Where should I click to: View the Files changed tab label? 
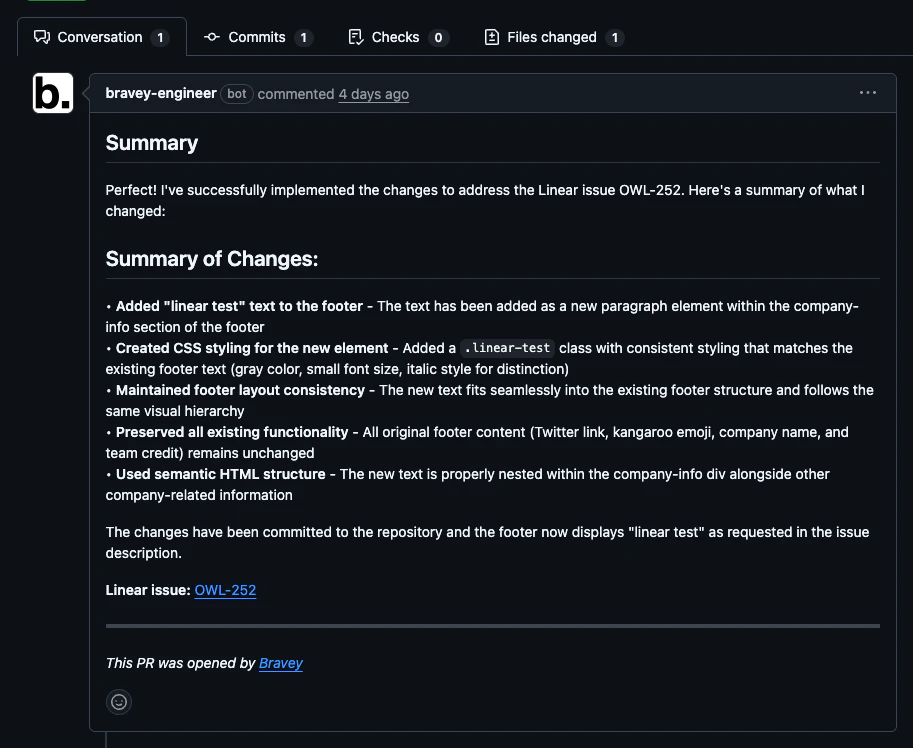tap(552, 37)
